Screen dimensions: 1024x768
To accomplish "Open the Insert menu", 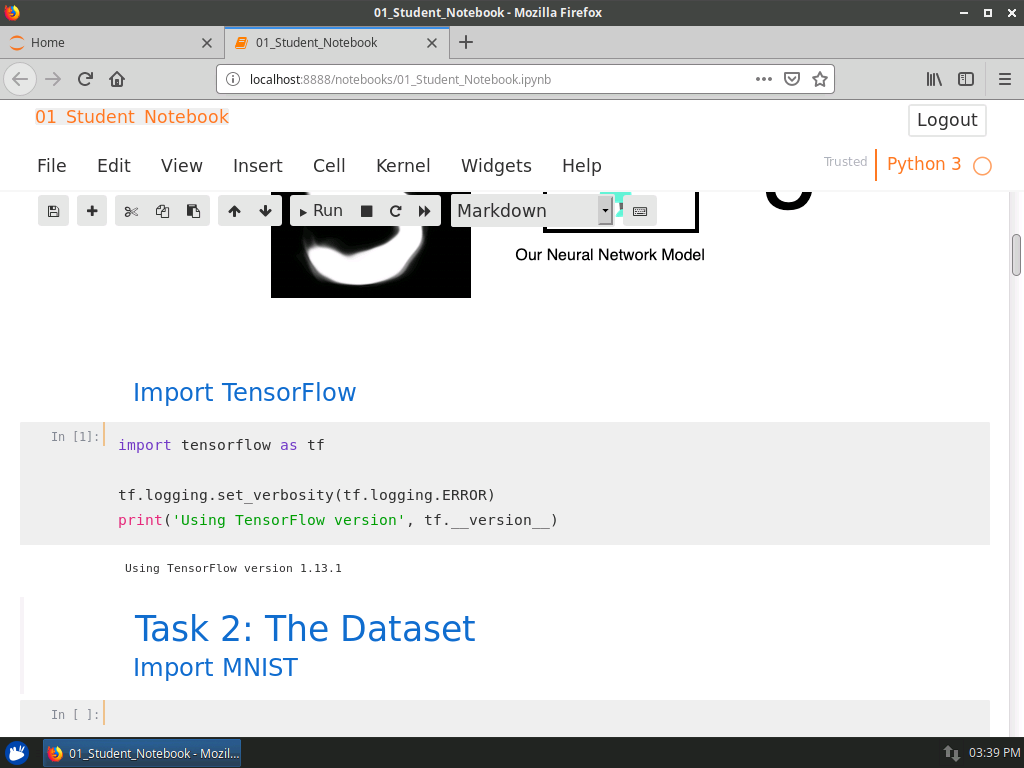I will 258,166.
